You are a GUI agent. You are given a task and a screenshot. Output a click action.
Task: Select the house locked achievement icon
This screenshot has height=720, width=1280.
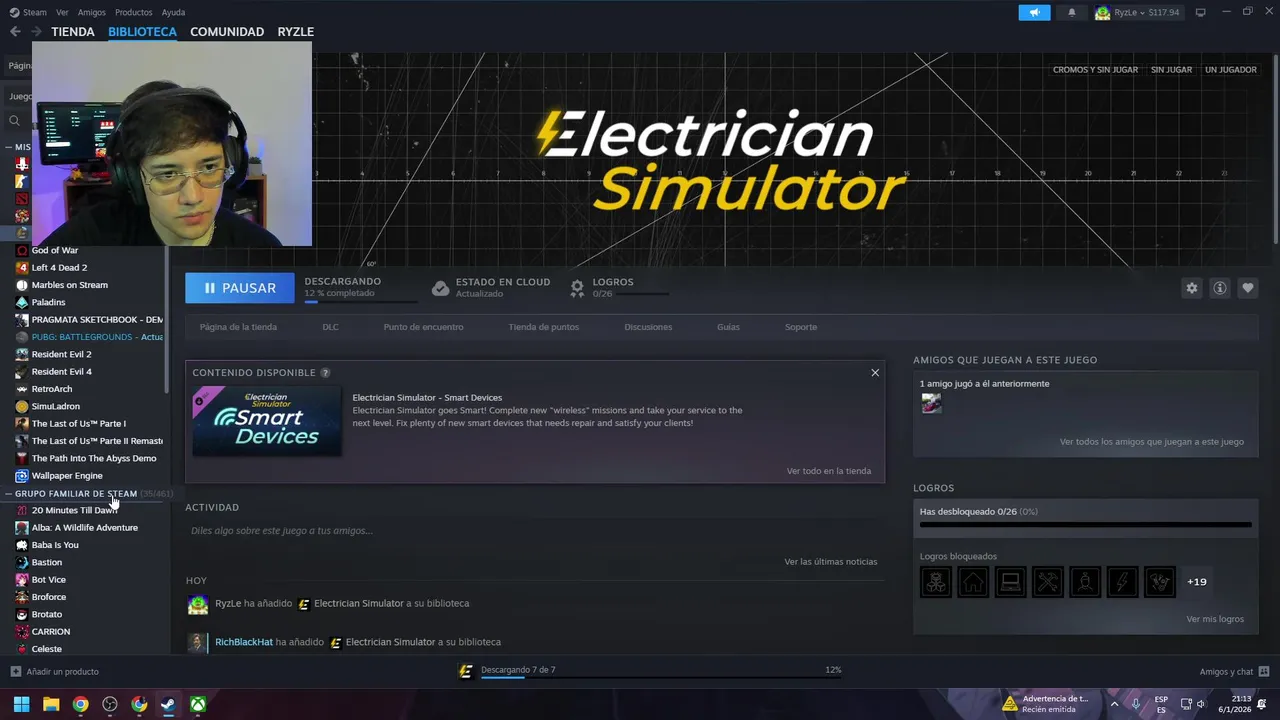[973, 582]
